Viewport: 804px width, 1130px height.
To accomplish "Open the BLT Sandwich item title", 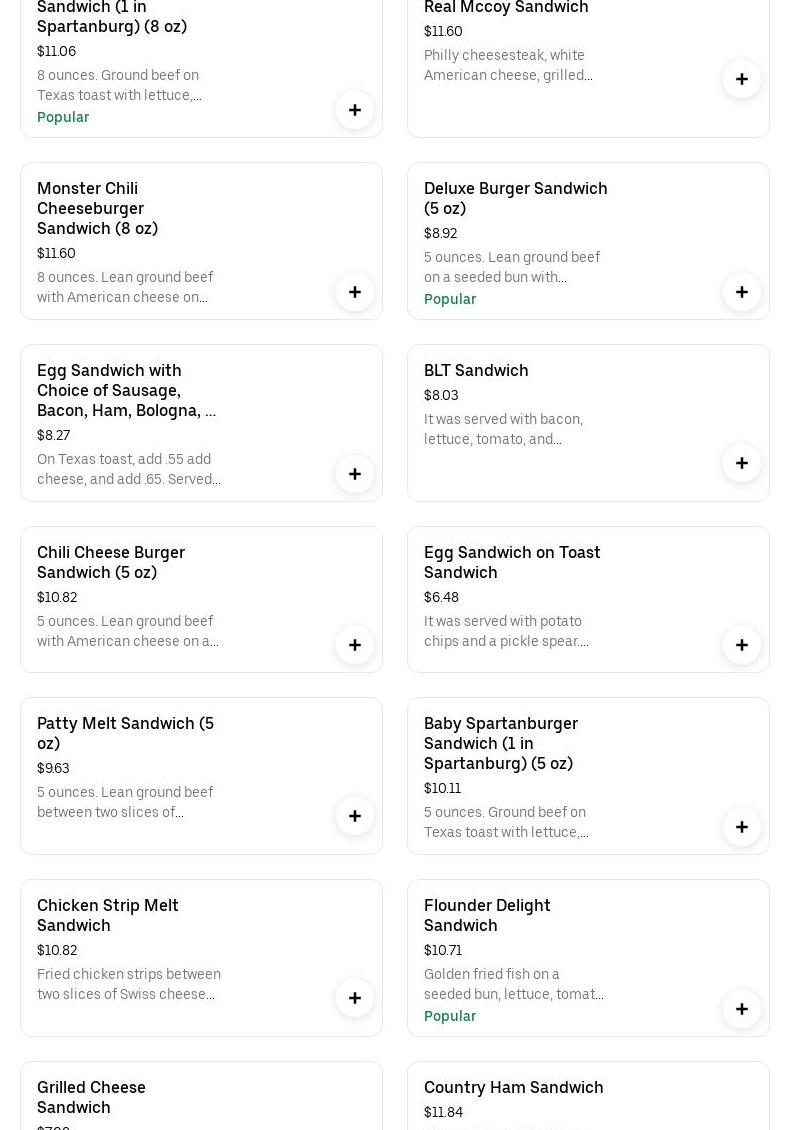I will pos(476,370).
